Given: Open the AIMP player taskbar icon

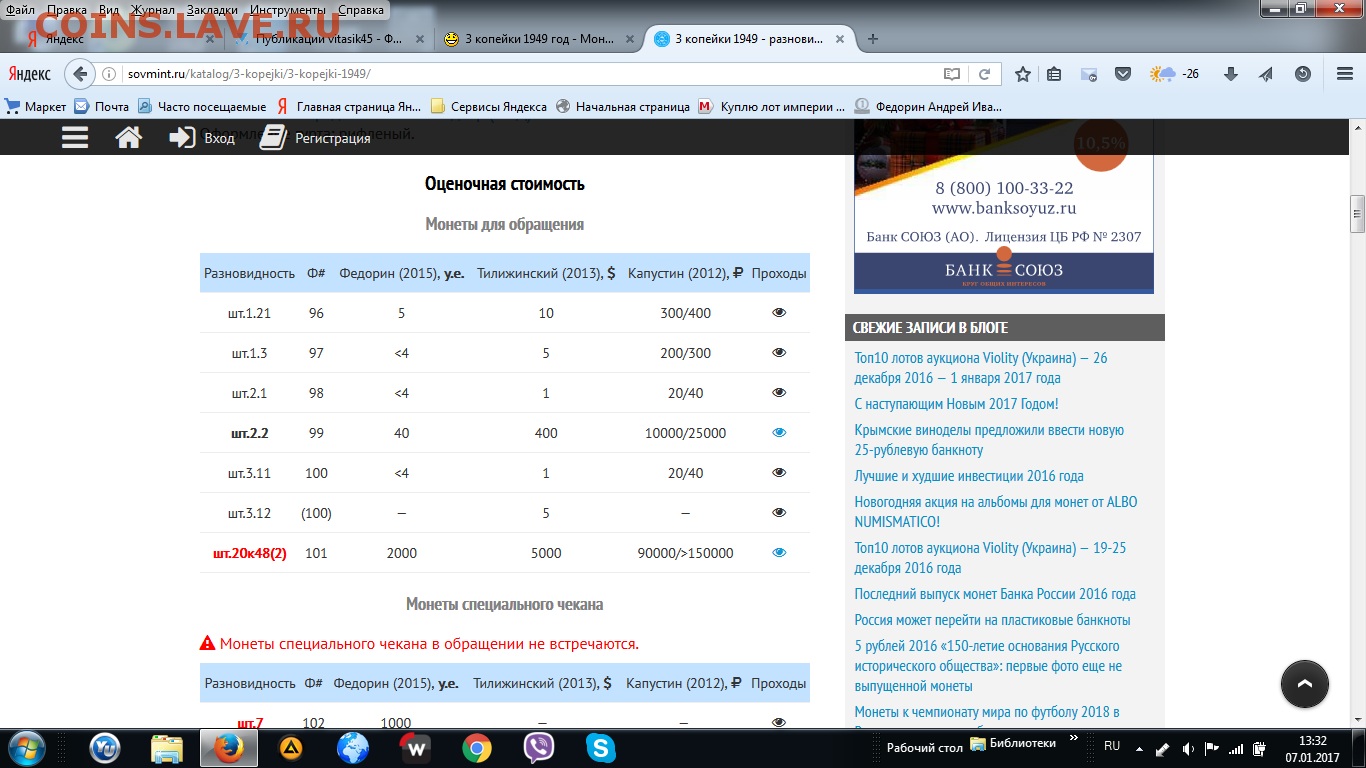Looking at the screenshot, I should coord(291,747).
